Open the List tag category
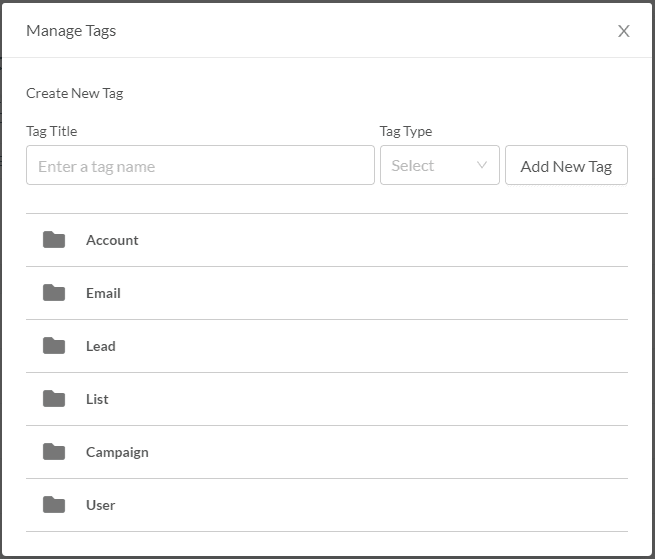Viewport: 655px width, 559px height. 97,399
